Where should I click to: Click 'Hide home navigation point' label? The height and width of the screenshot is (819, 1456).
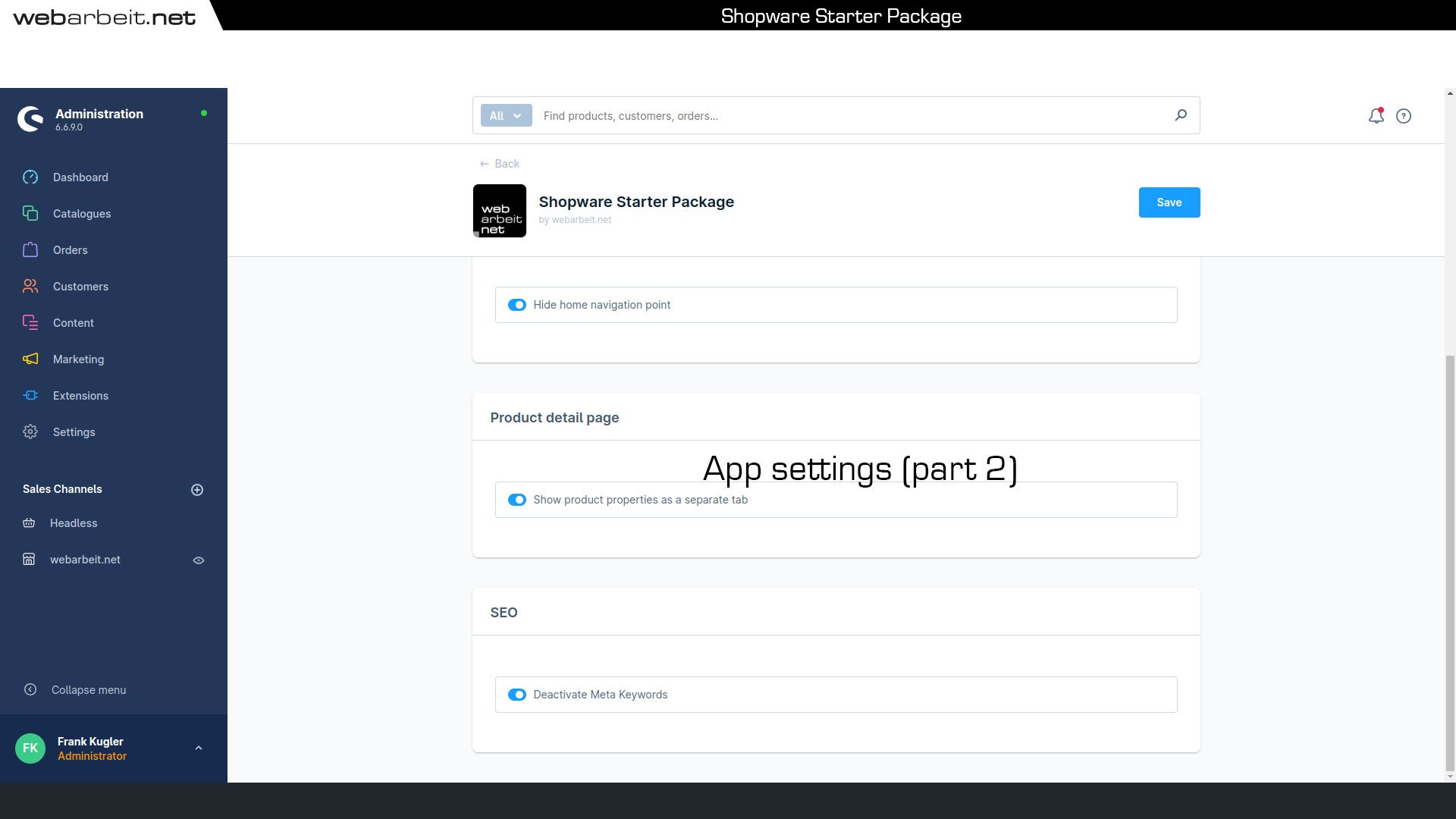(602, 305)
